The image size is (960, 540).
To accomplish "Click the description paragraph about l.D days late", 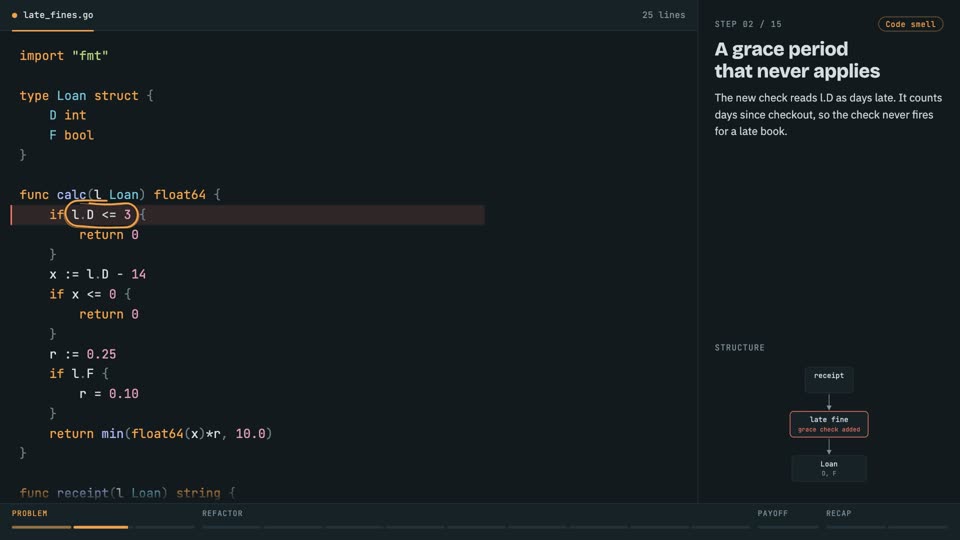I will click(x=828, y=114).
